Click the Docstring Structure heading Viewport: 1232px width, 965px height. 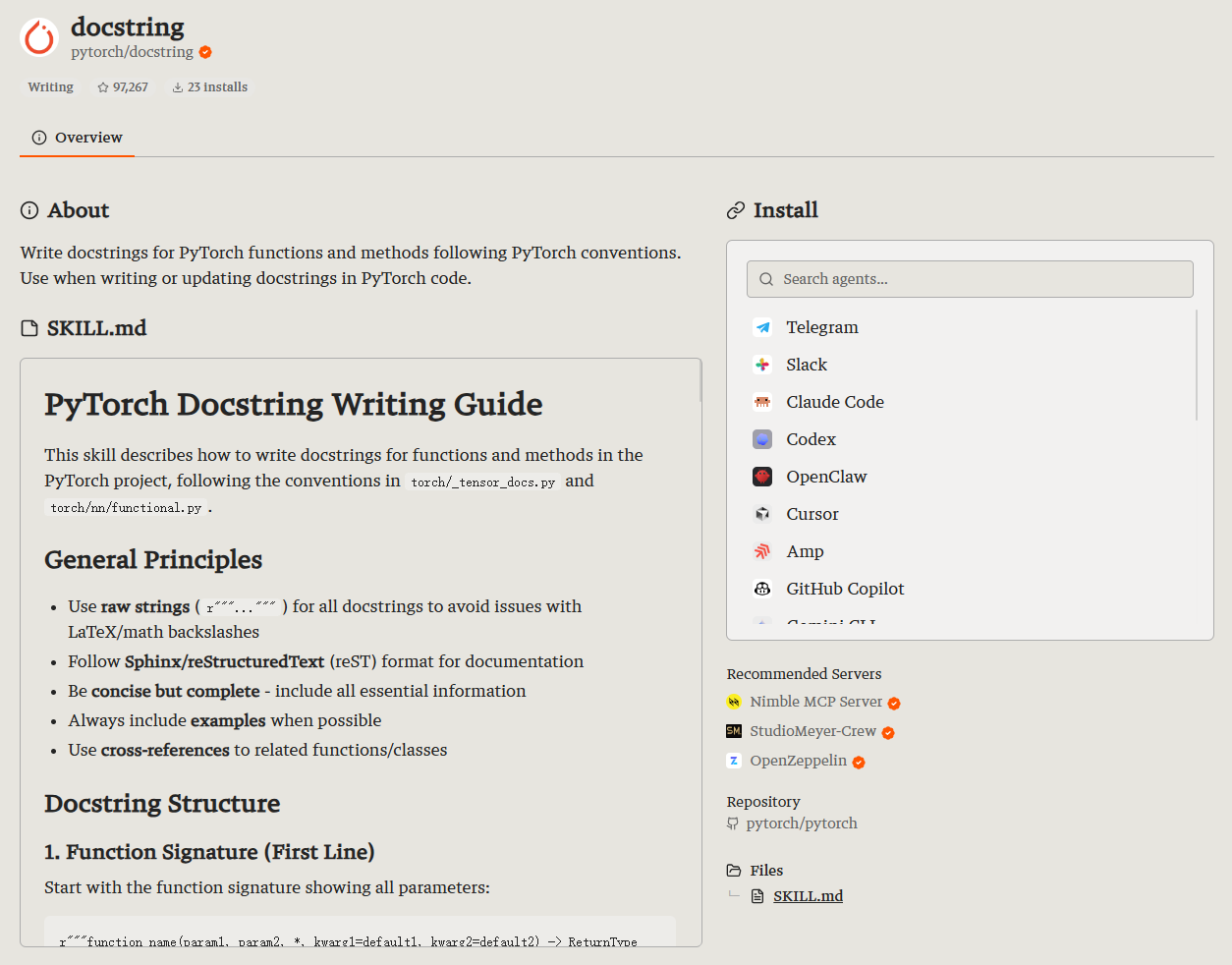pyautogui.click(x=162, y=804)
